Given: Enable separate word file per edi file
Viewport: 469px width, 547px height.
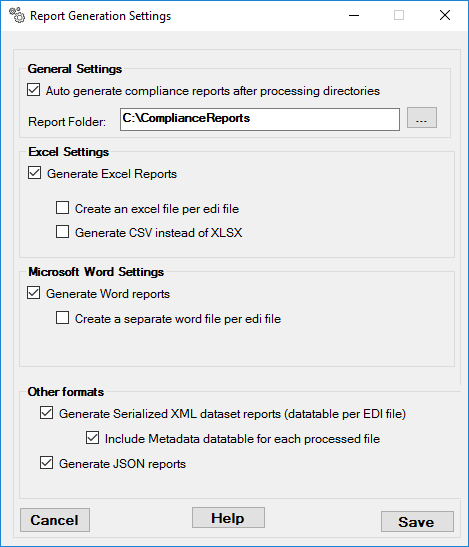Looking at the screenshot, I should (x=62, y=318).
